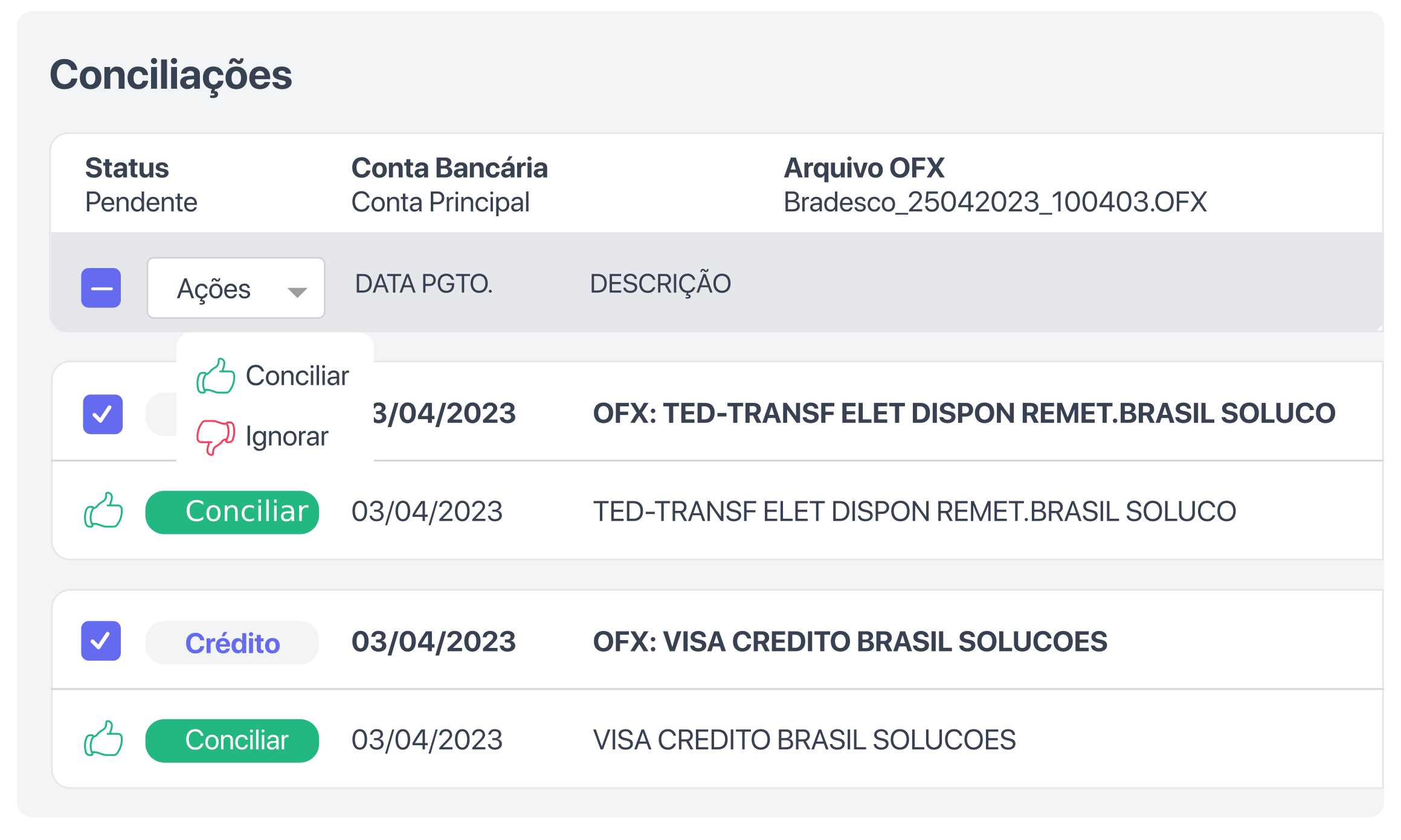This screenshot has width=1401, height=840.
Task: Click the thumbs-up icon beside the TED-TRANSF row
Action: point(104,510)
